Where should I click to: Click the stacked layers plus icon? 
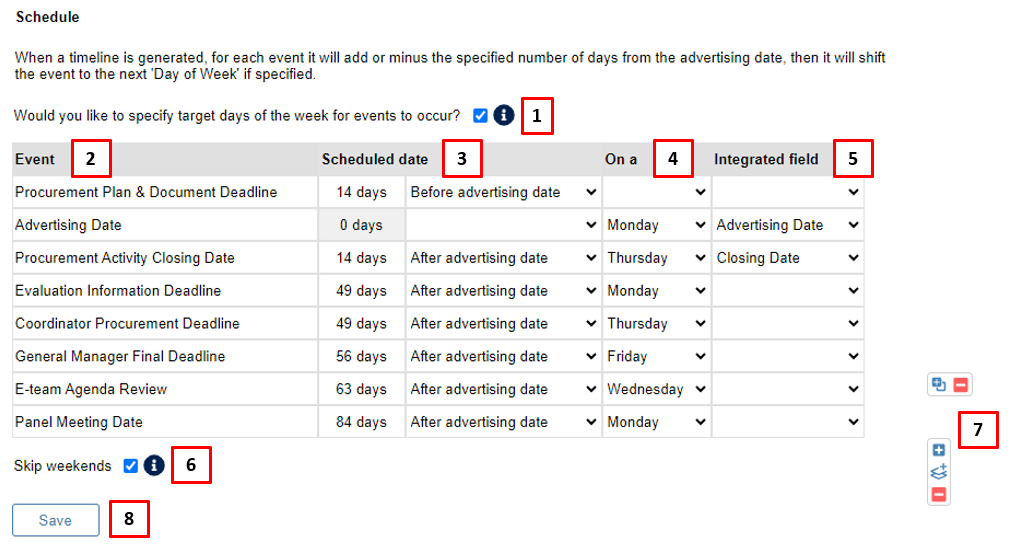[939, 472]
